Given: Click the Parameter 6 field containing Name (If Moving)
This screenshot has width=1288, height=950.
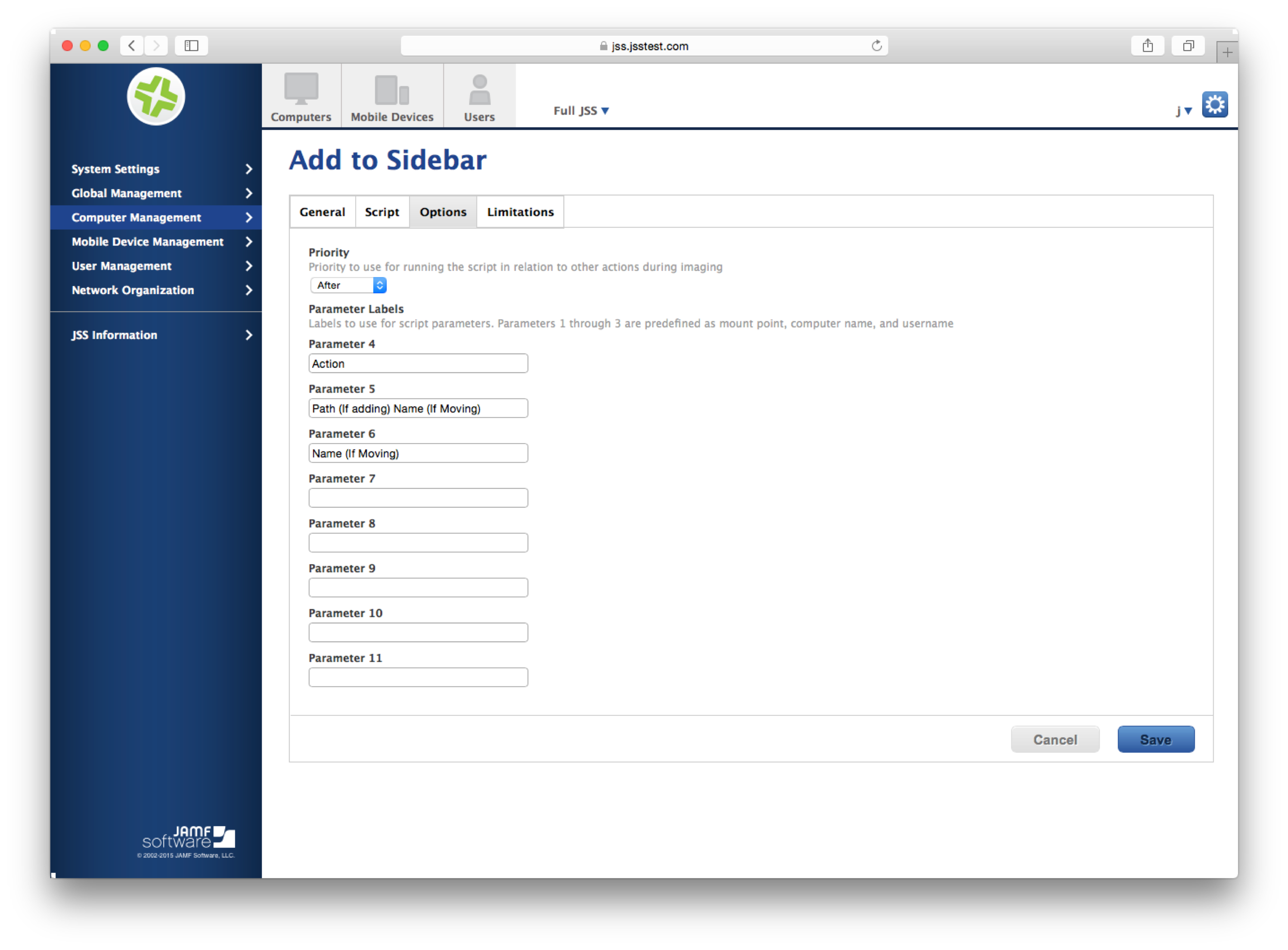Looking at the screenshot, I should [418, 453].
